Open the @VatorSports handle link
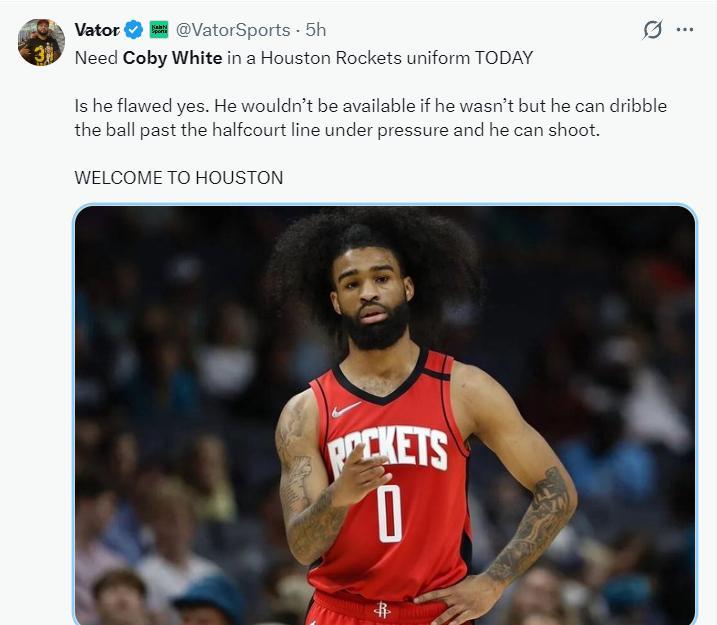 click(x=233, y=30)
